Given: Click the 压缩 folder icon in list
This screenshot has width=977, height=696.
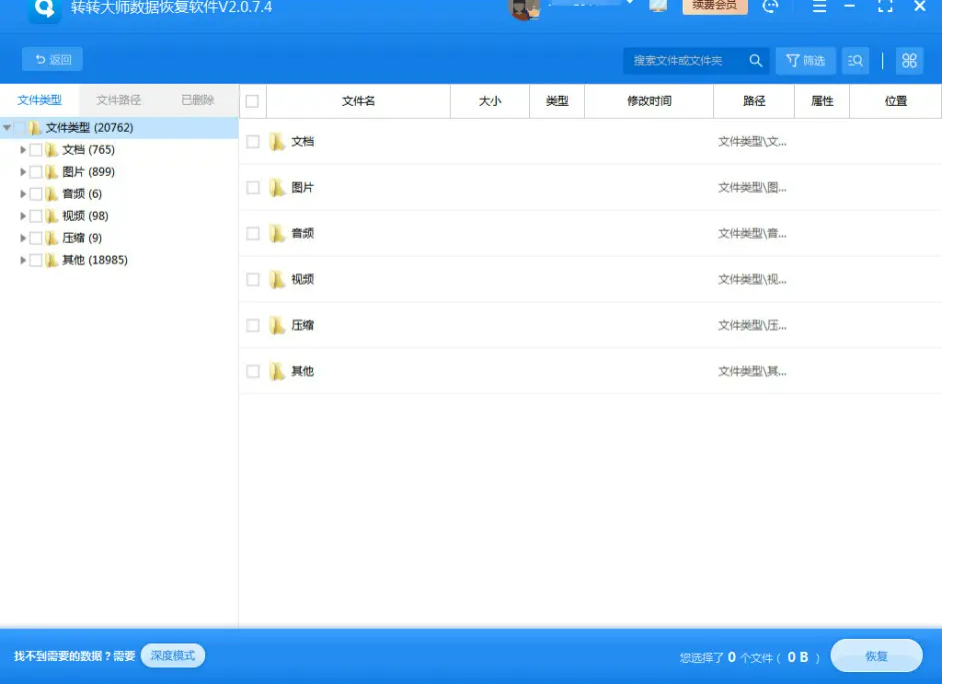Looking at the screenshot, I should (x=277, y=325).
